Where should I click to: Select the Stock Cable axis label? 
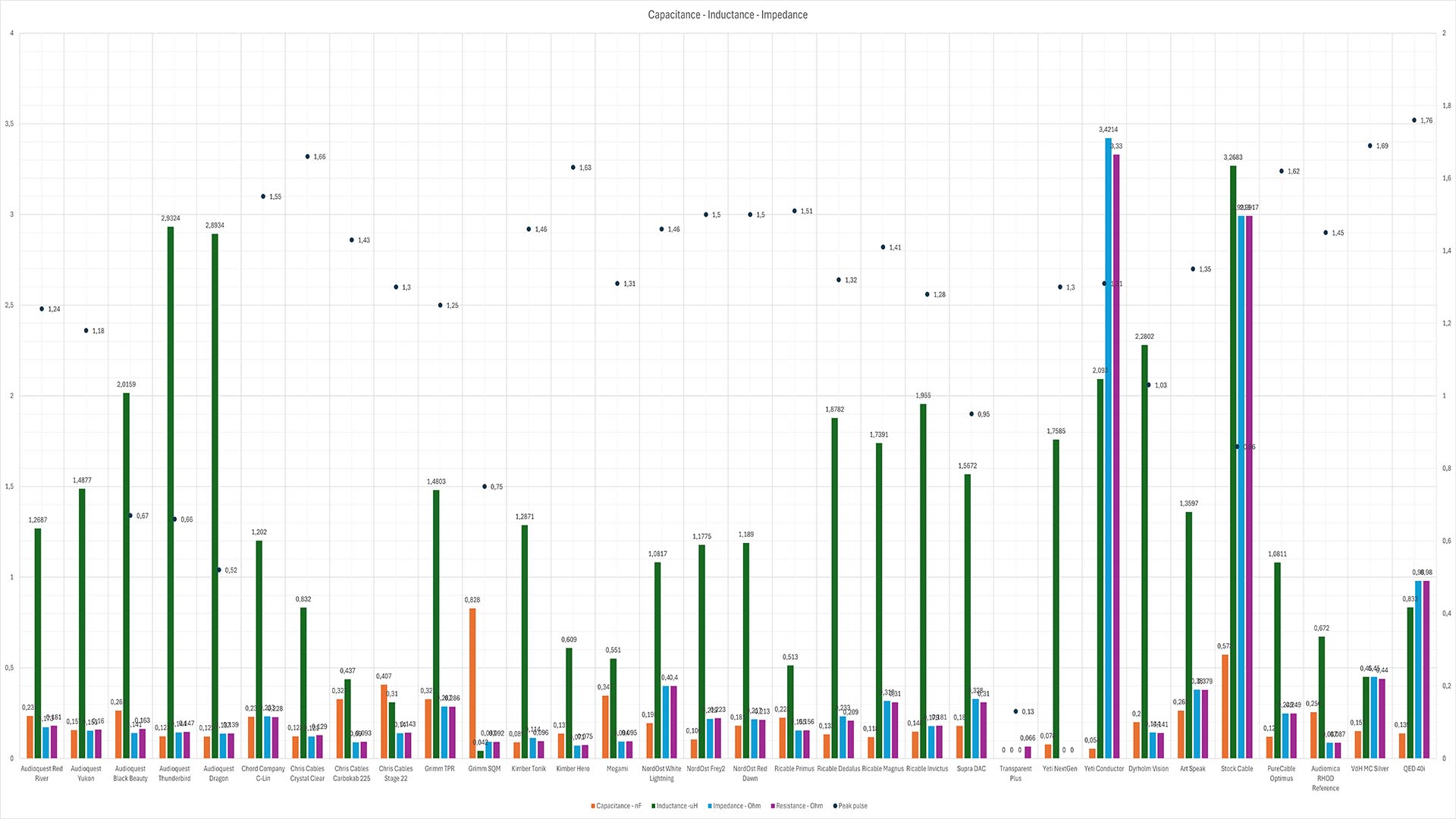pos(1237,769)
